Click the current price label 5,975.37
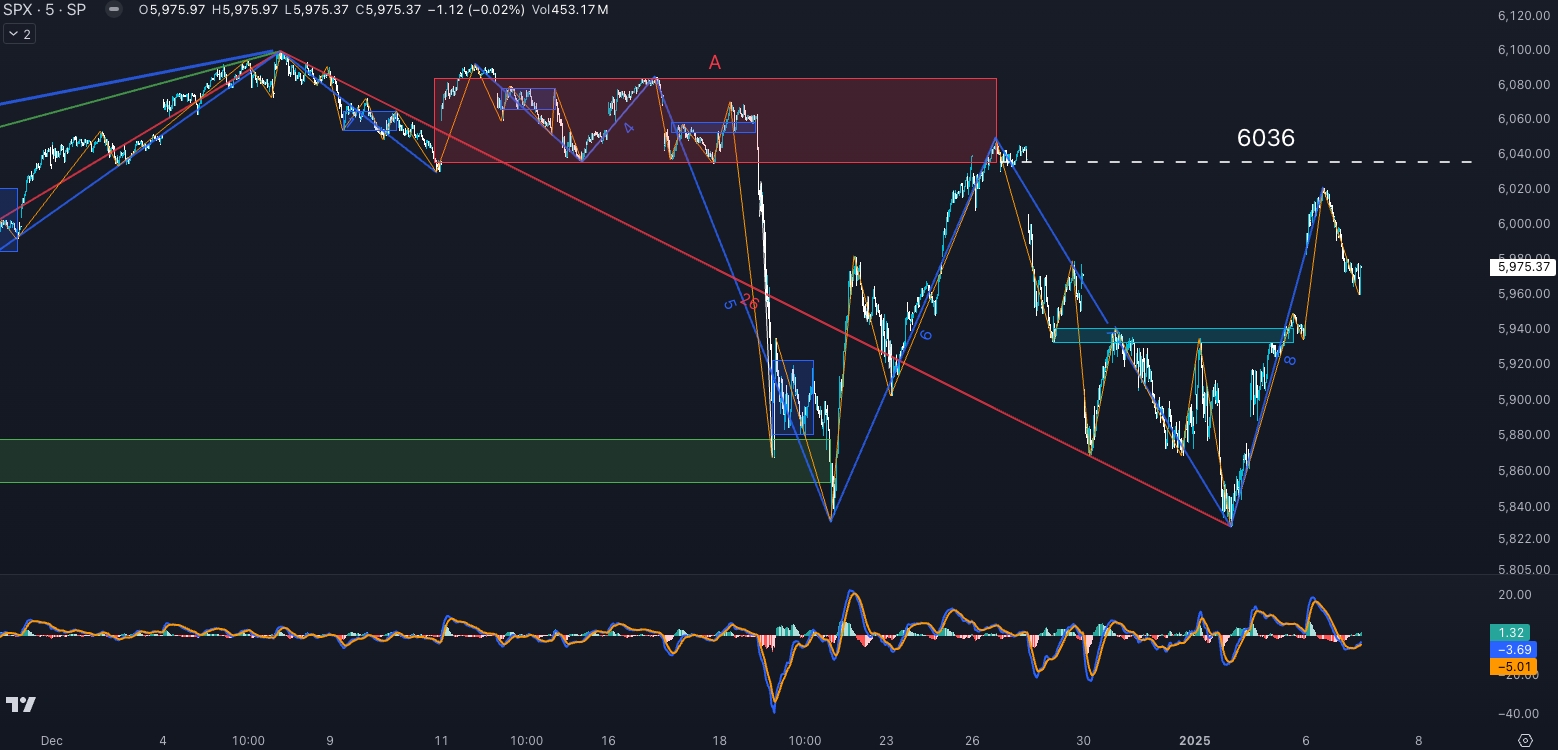1558x750 pixels. click(x=1523, y=267)
